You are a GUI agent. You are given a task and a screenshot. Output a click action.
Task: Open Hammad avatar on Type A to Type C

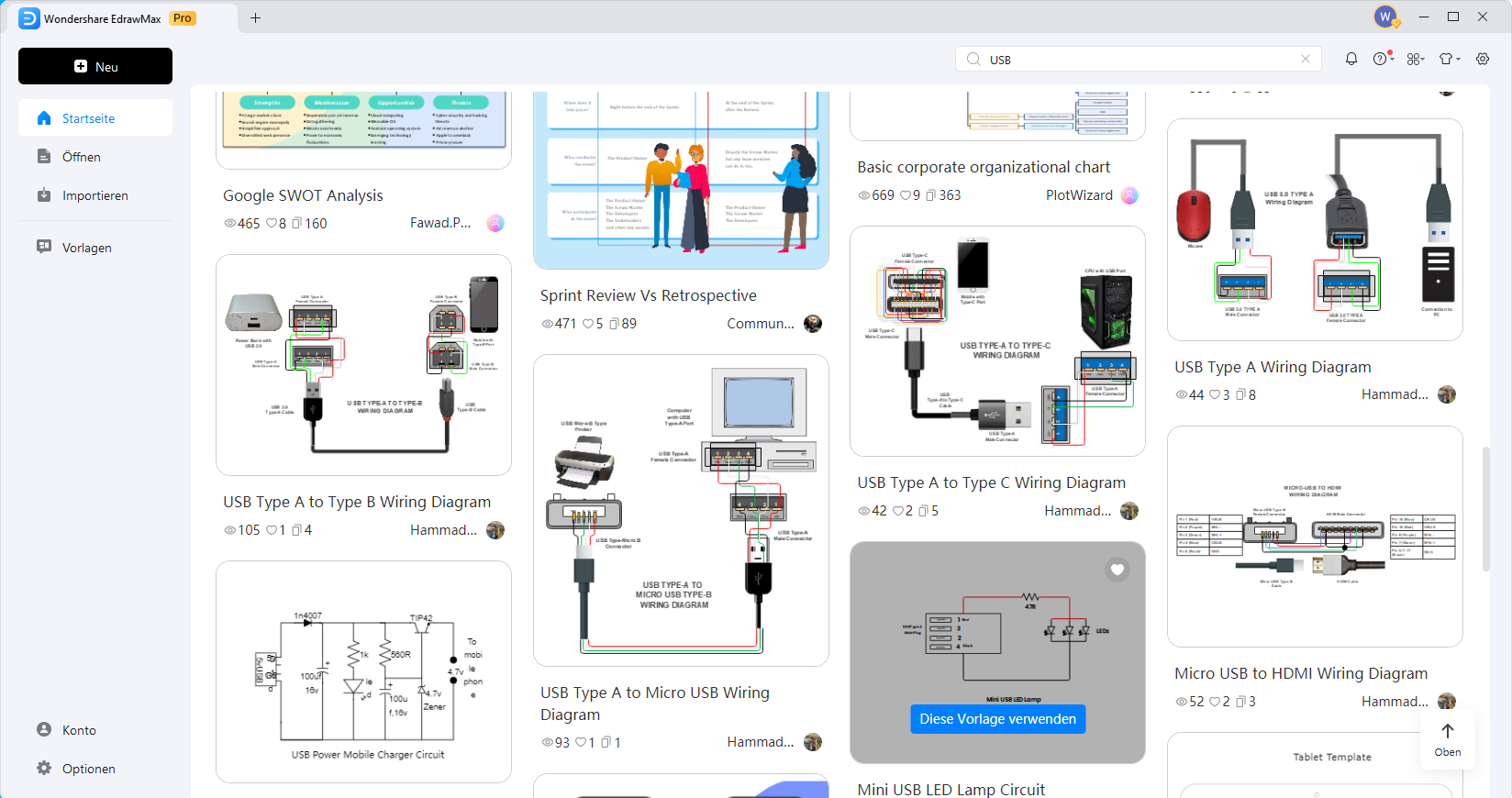pos(1129,511)
